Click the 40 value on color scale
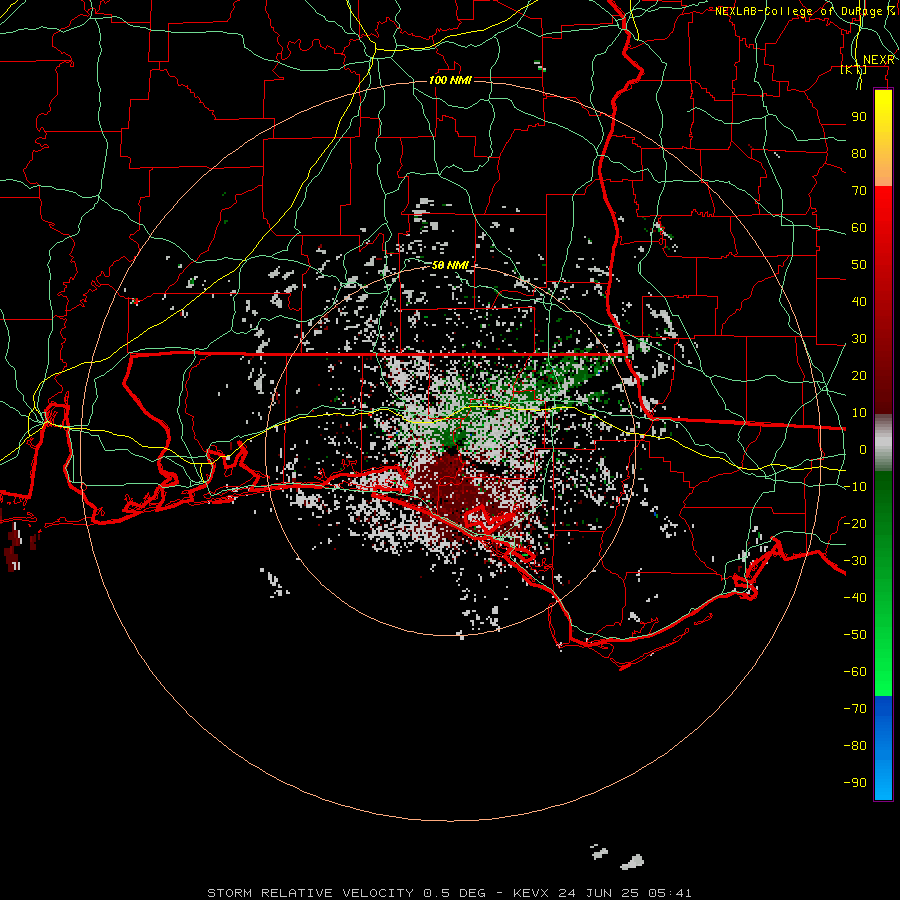Image resolution: width=900 pixels, height=900 pixels. [859, 301]
